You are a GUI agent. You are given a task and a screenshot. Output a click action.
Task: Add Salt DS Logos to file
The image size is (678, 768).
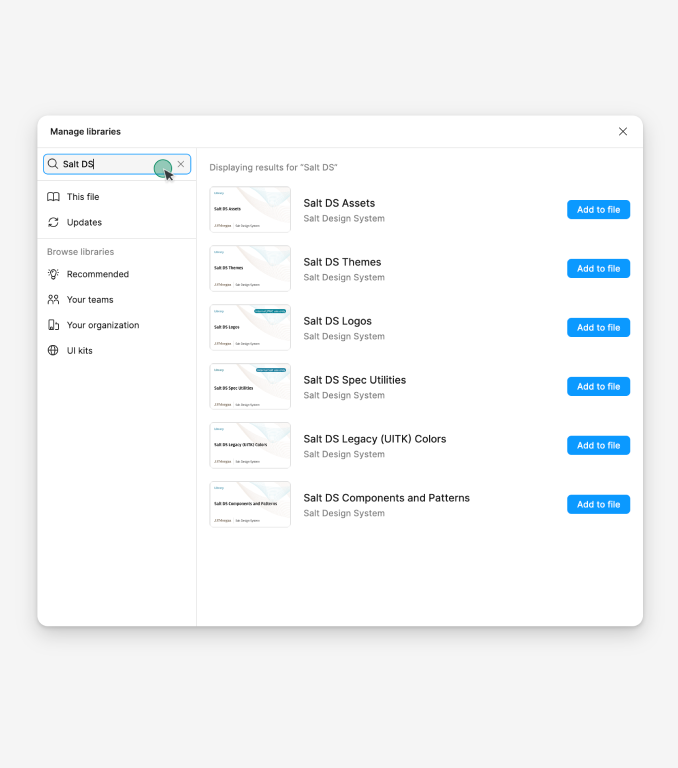click(x=598, y=328)
